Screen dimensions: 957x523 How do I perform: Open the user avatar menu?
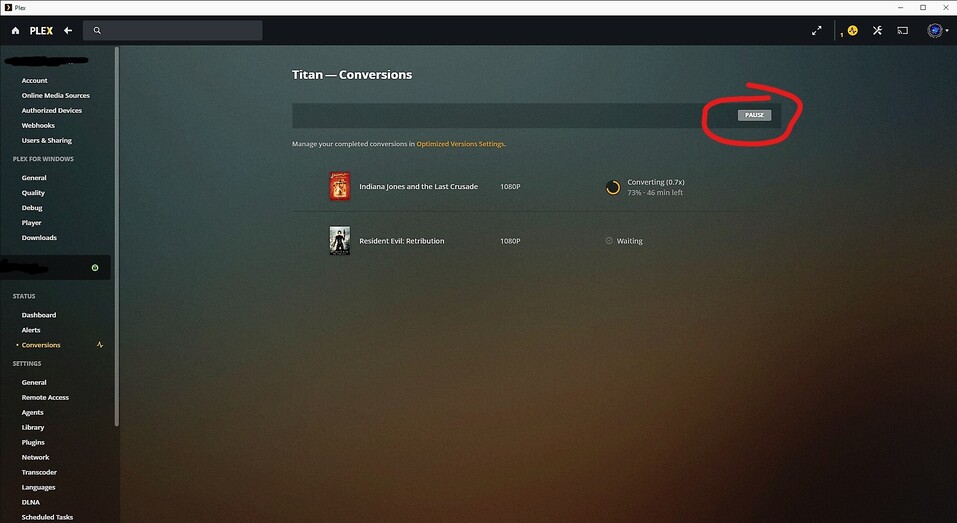[x=935, y=31]
